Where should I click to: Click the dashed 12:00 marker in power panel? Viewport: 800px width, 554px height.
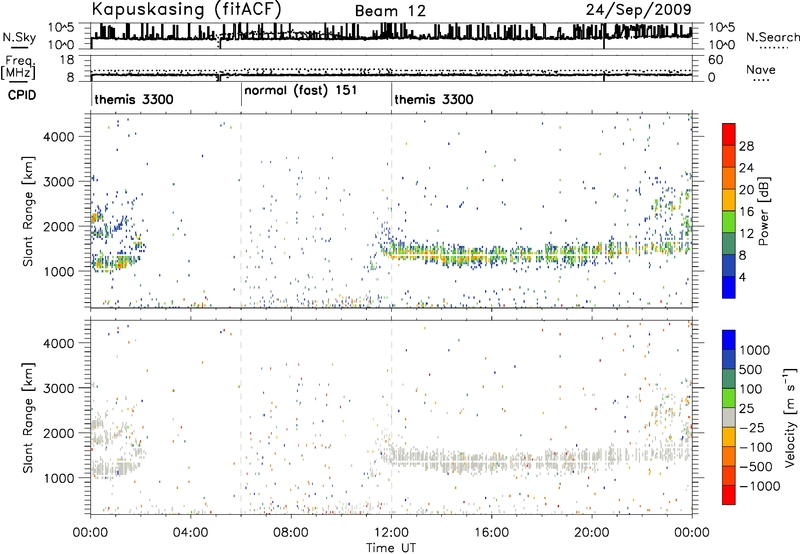tap(392, 211)
